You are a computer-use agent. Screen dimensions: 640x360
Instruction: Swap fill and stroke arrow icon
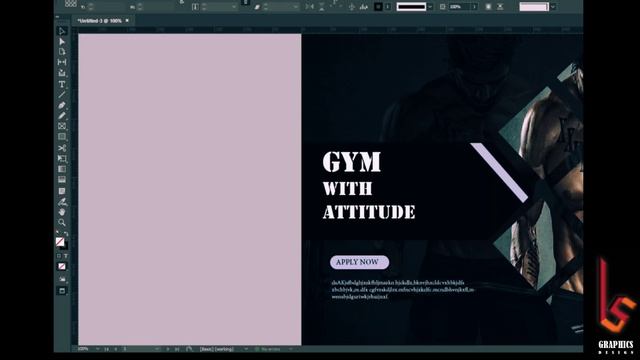click(x=66, y=234)
